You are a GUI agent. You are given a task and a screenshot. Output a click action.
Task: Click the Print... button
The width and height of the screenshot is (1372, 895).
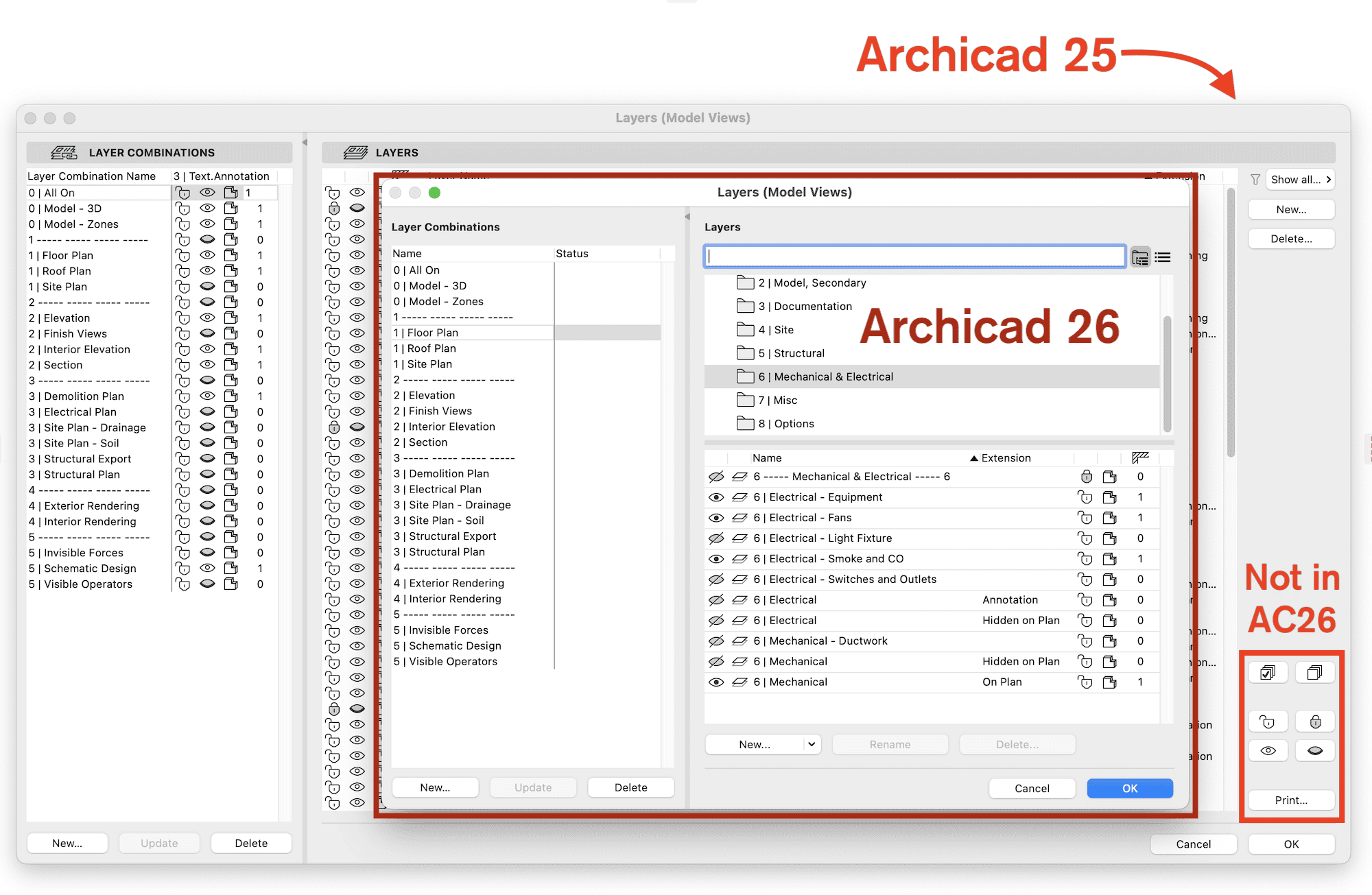pos(1291,800)
